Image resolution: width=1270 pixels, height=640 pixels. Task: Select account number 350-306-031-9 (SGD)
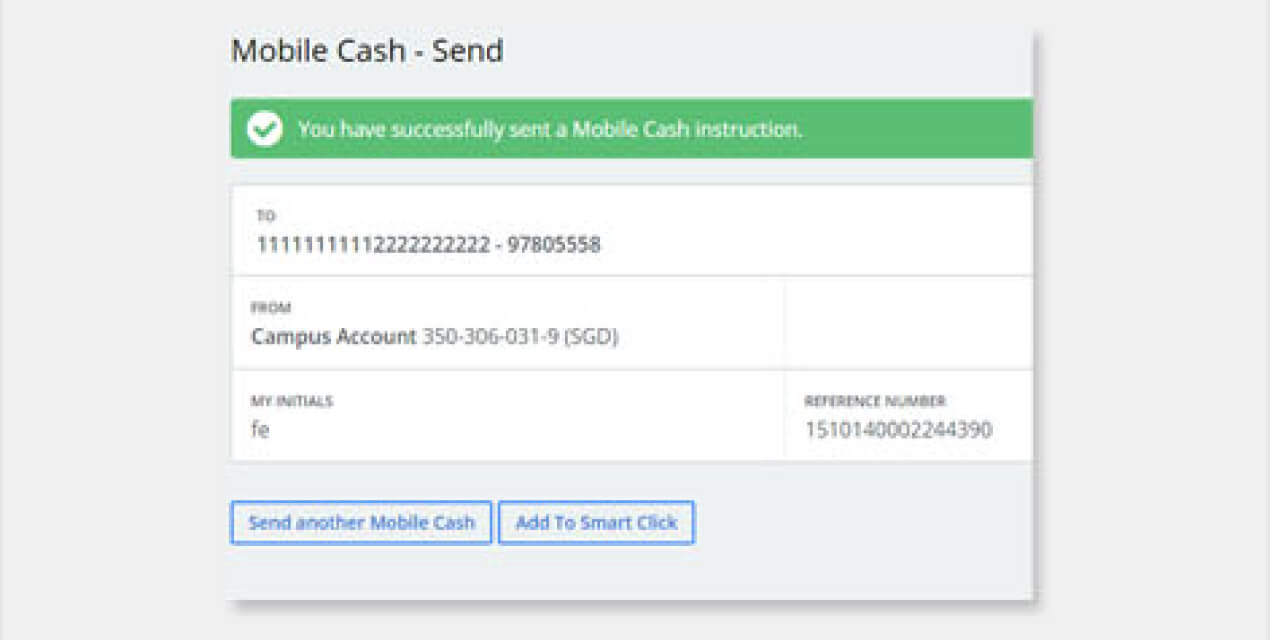[520, 337]
